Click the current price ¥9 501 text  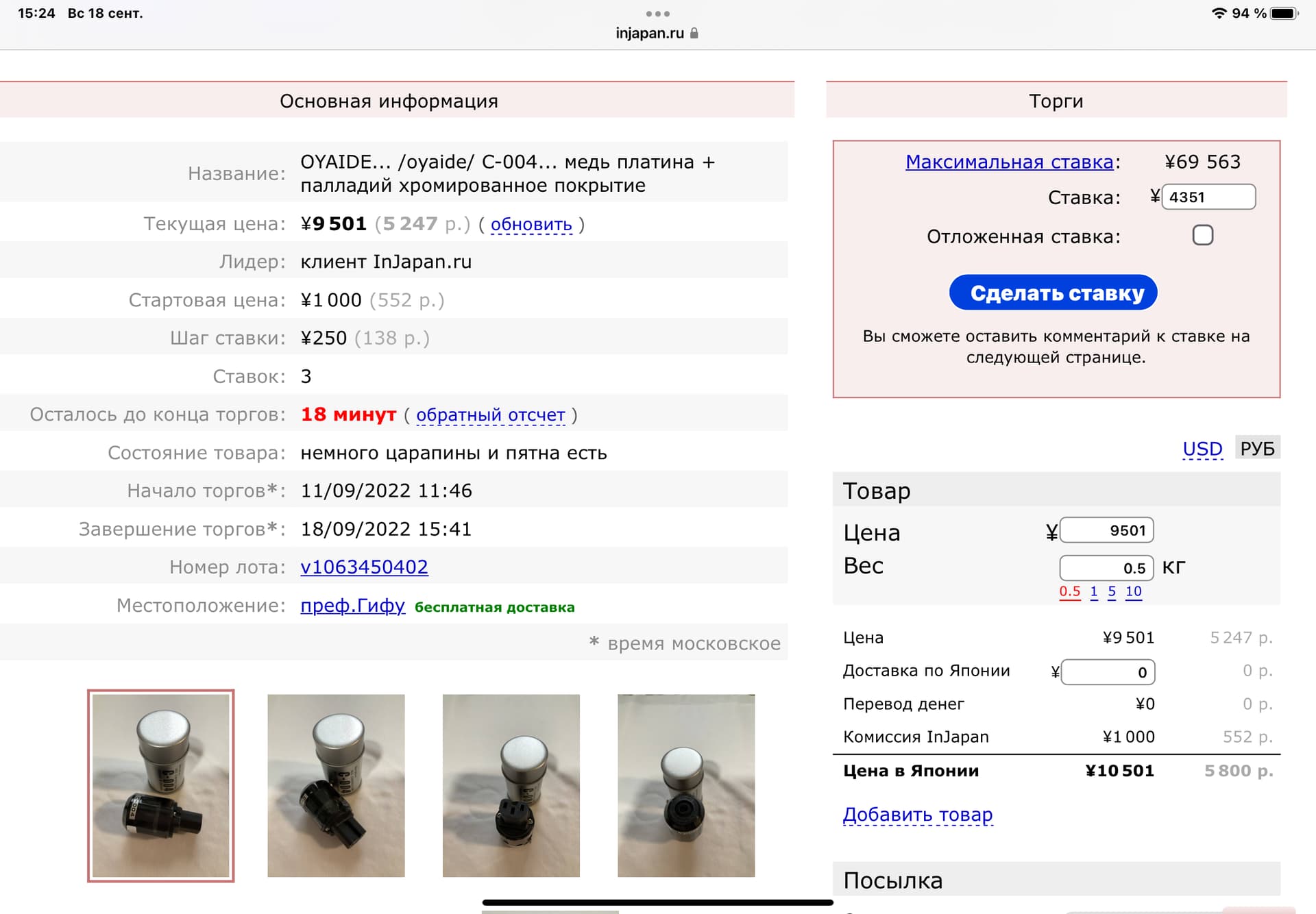click(334, 223)
